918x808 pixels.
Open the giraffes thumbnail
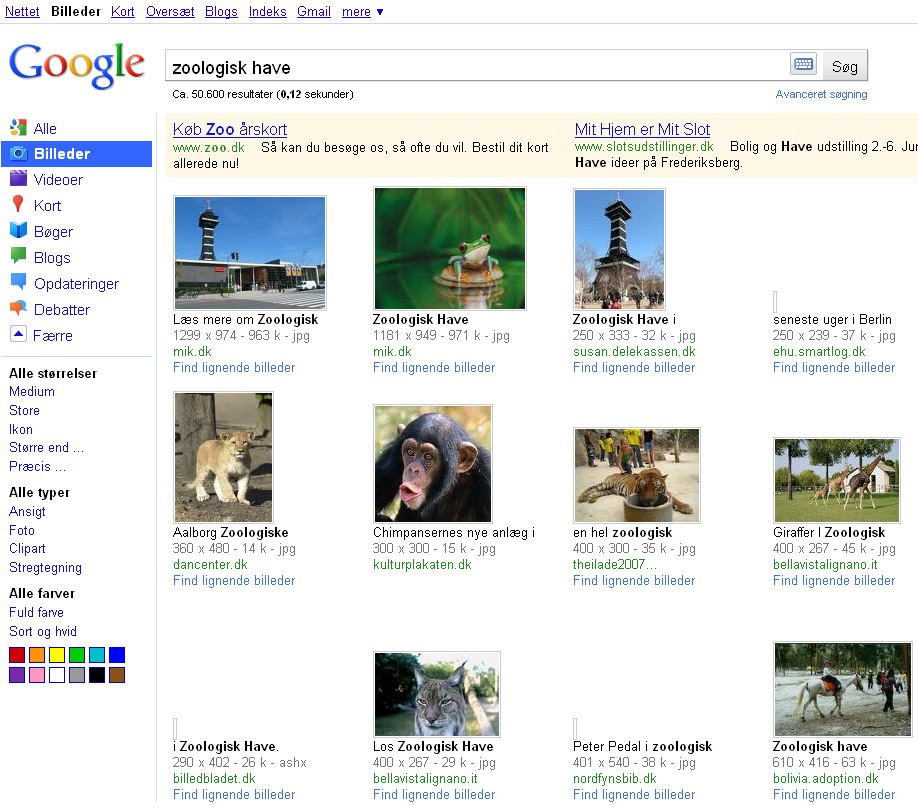[837, 480]
